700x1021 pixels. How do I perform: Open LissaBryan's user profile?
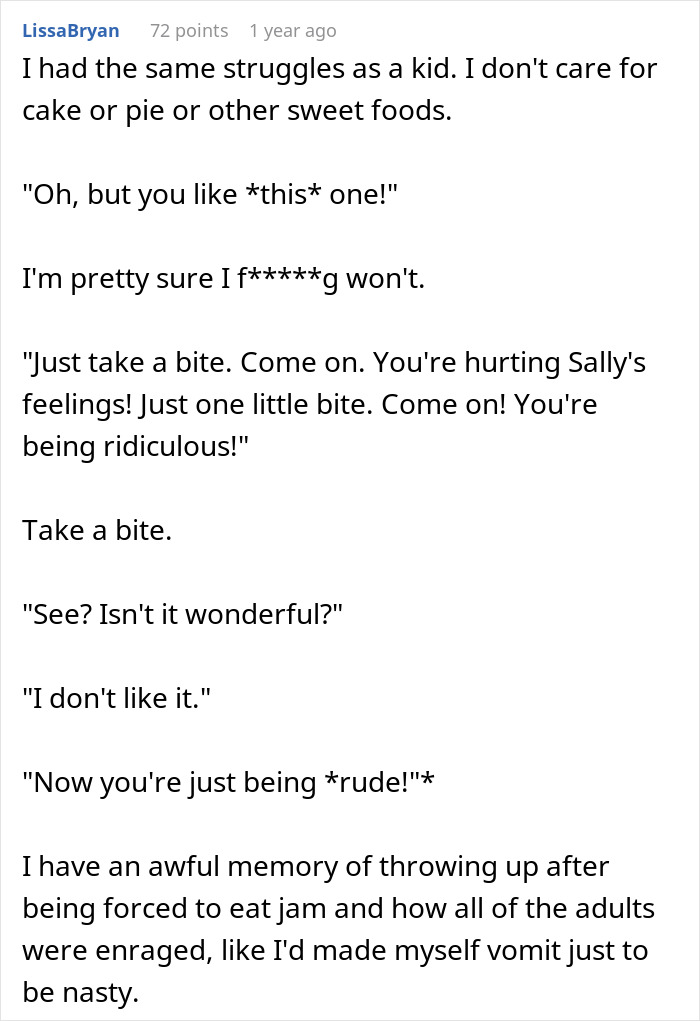70,31
